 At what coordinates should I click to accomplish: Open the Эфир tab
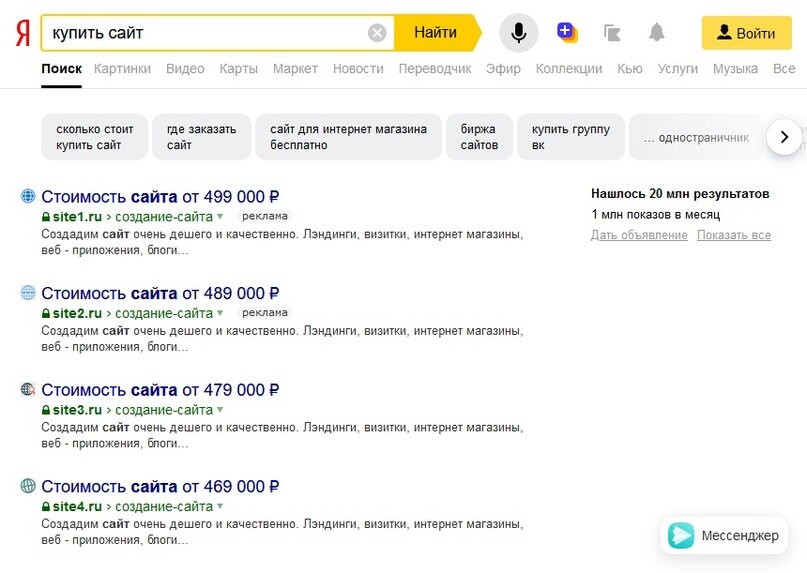point(503,69)
